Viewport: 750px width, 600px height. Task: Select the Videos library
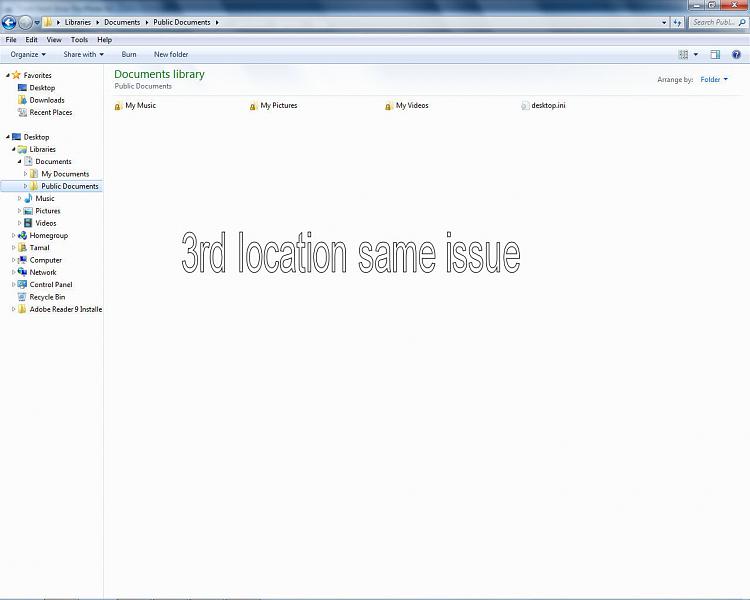pyautogui.click(x=40, y=223)
